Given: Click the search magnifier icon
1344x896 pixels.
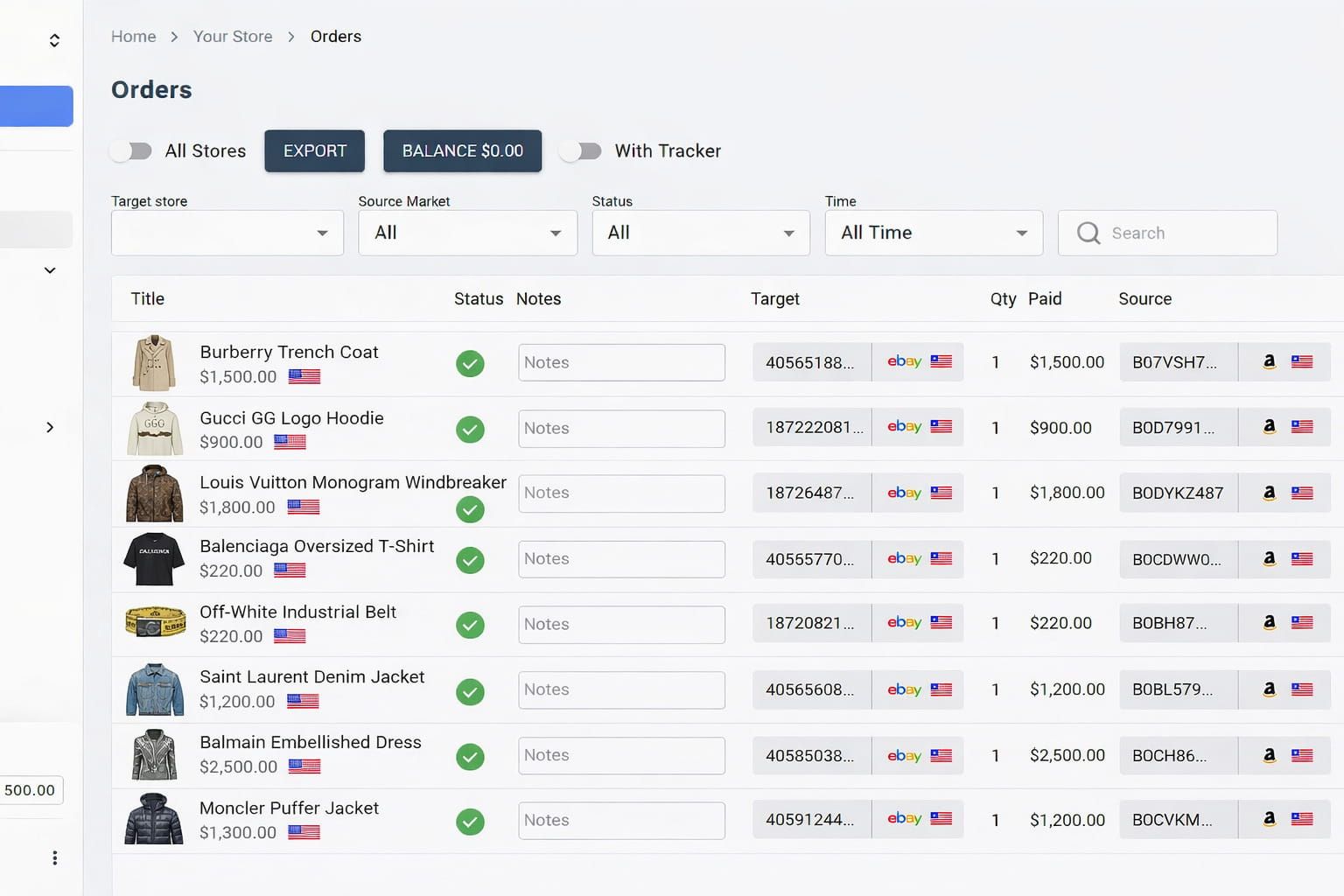Looking at the screenshot, I should pos(1088,233).
